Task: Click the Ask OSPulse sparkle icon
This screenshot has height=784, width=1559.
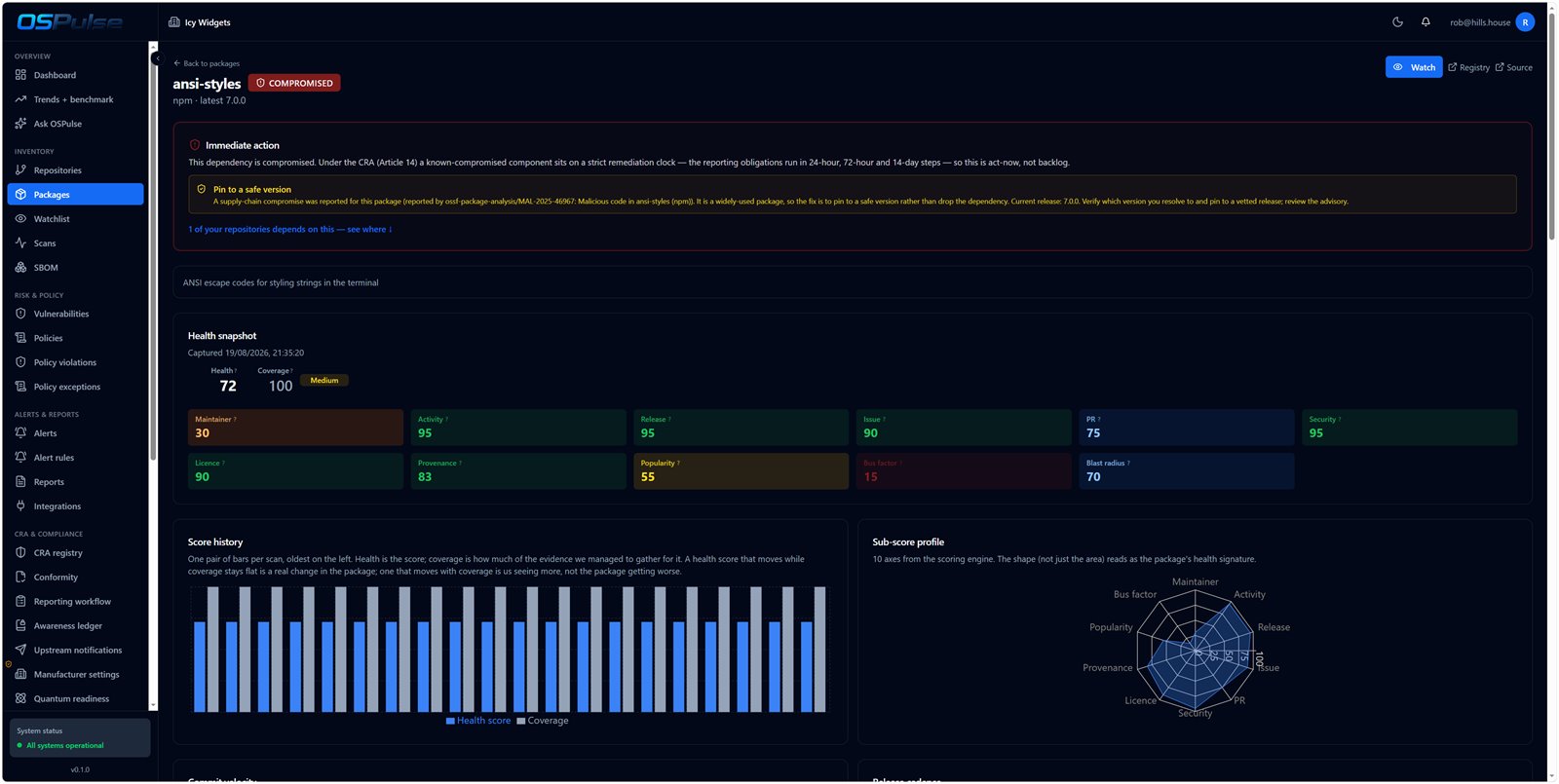Action: [x=20, y=124]
